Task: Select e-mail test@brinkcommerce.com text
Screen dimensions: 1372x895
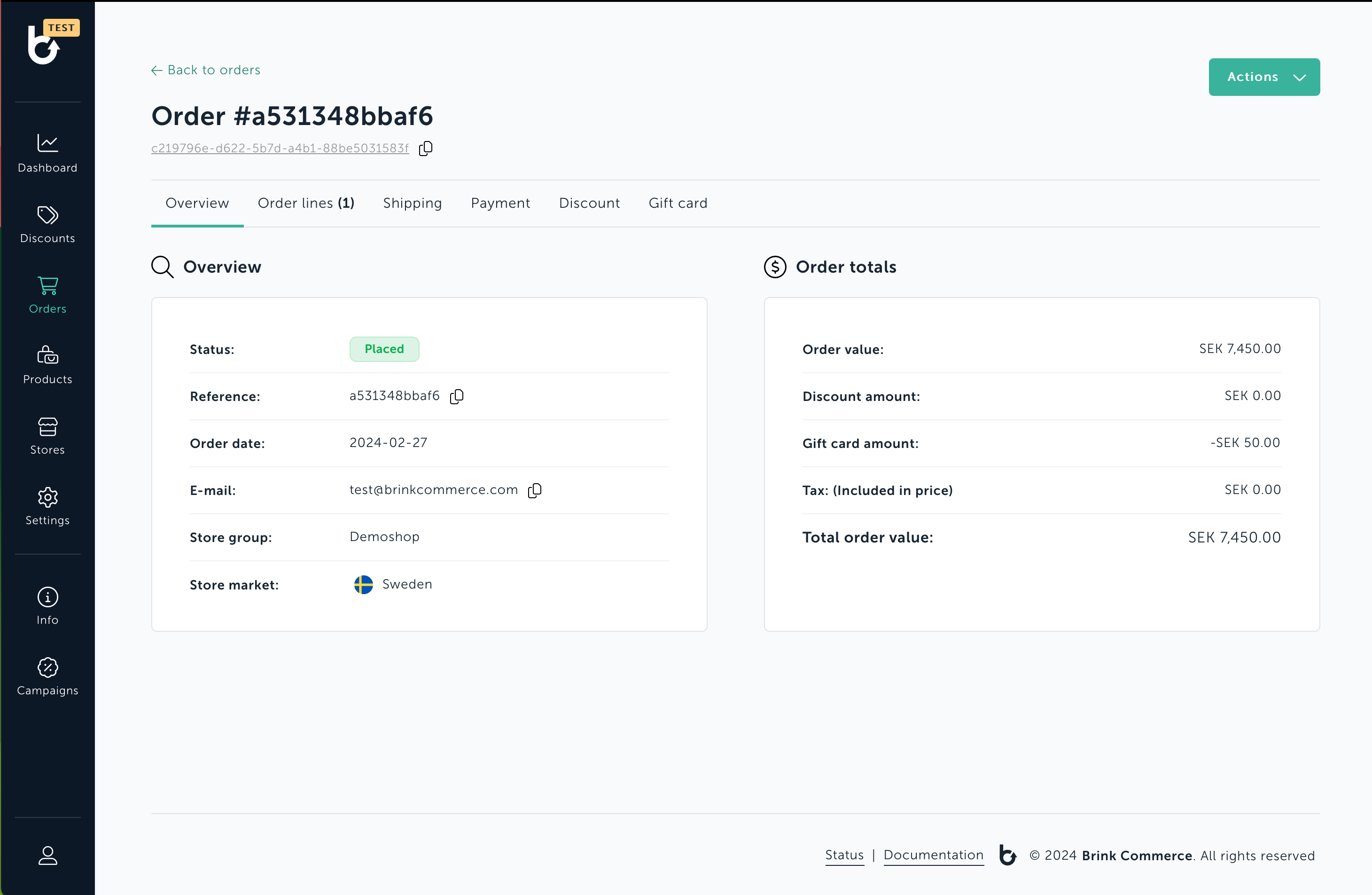Action: click(434, 490)
